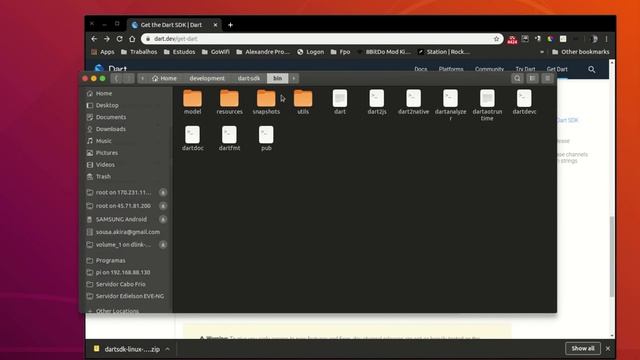Click Dart site search icon

[x=591, y=69]
